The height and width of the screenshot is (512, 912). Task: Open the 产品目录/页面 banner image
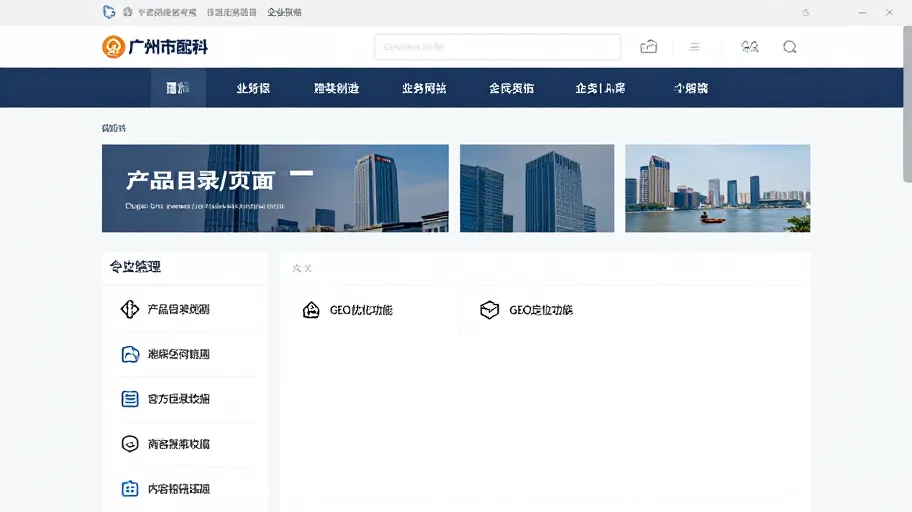(275, 188)
